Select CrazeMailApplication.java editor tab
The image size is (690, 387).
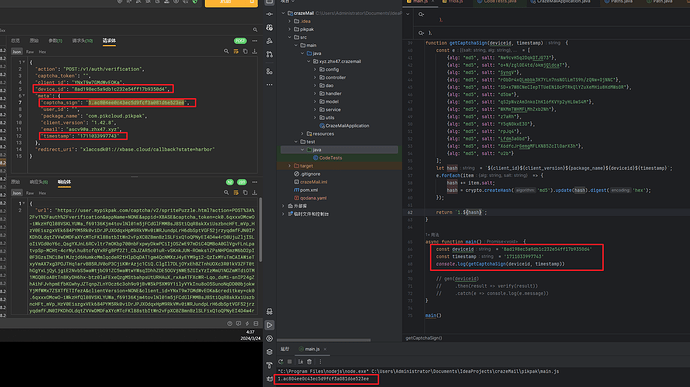tap(560, 2)
